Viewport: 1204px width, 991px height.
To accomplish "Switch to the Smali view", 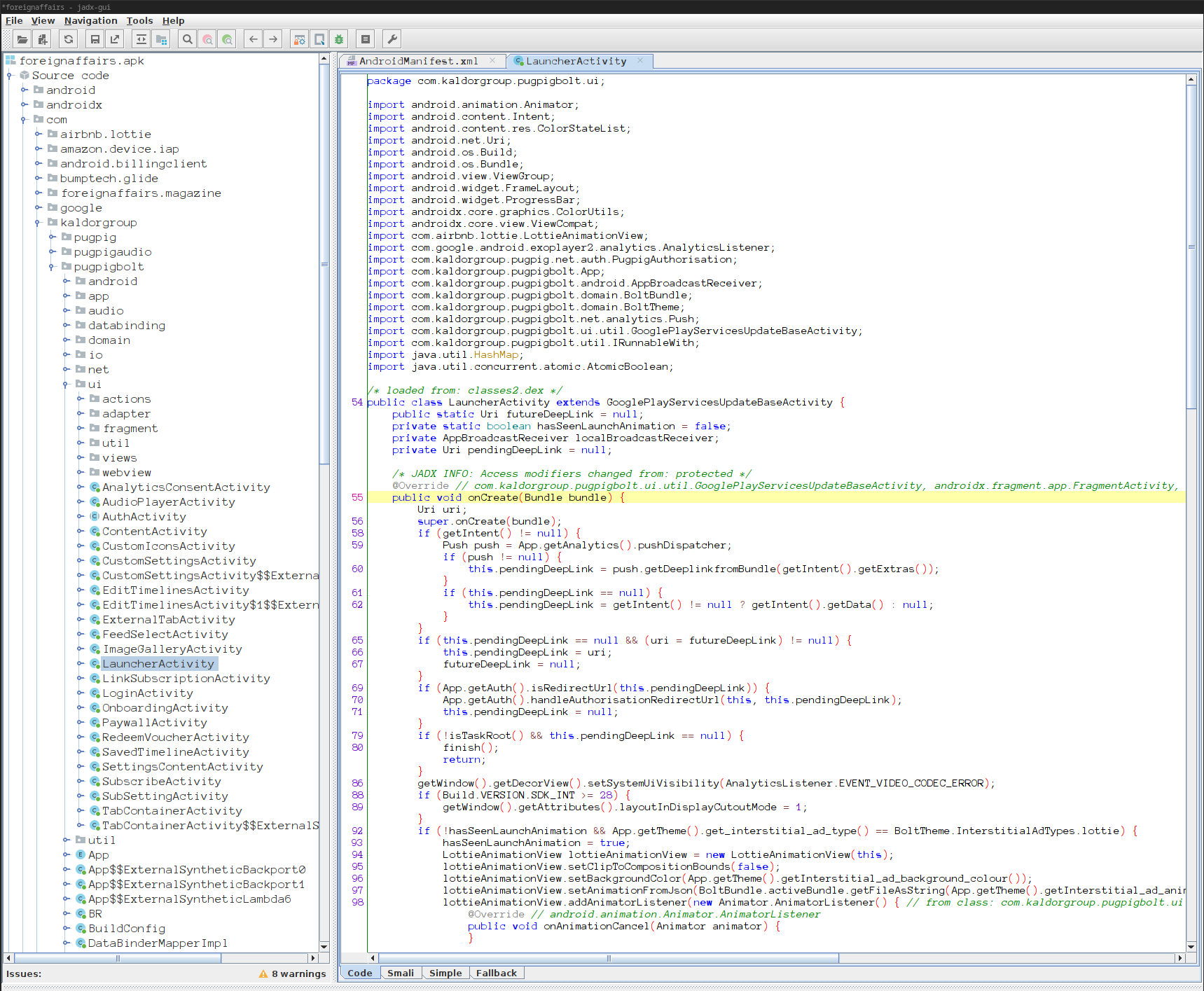I will point(400,973).
